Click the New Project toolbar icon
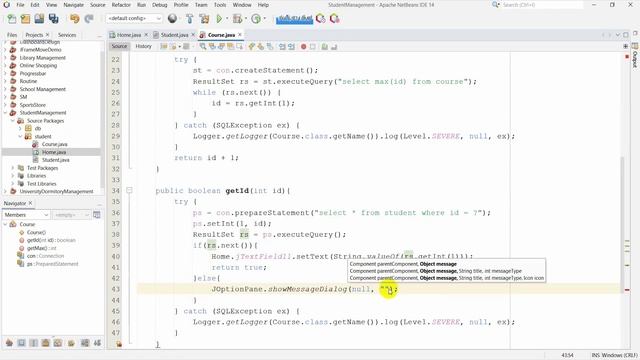 click(25, 19)
